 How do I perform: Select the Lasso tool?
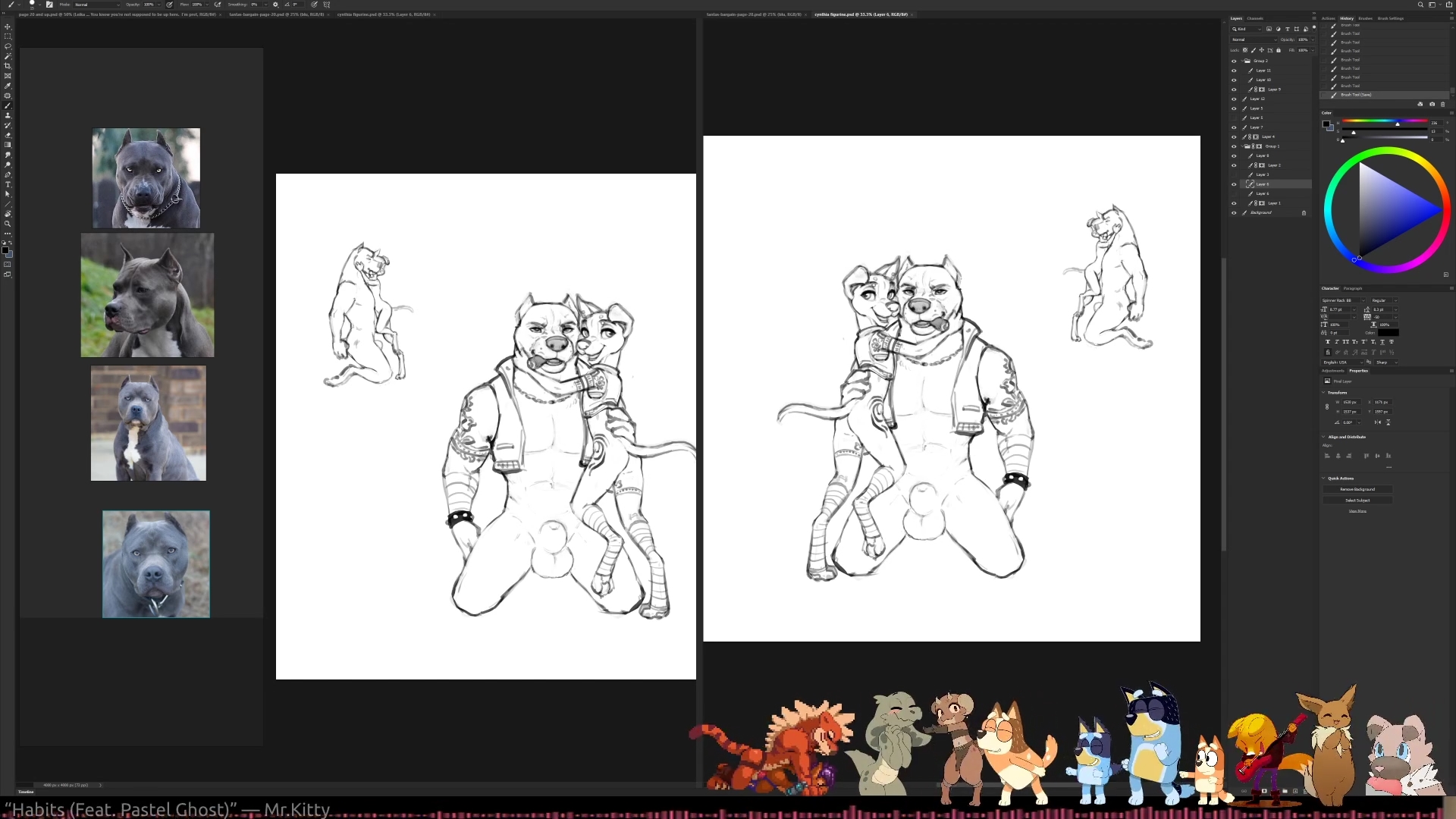pos(8,46)
